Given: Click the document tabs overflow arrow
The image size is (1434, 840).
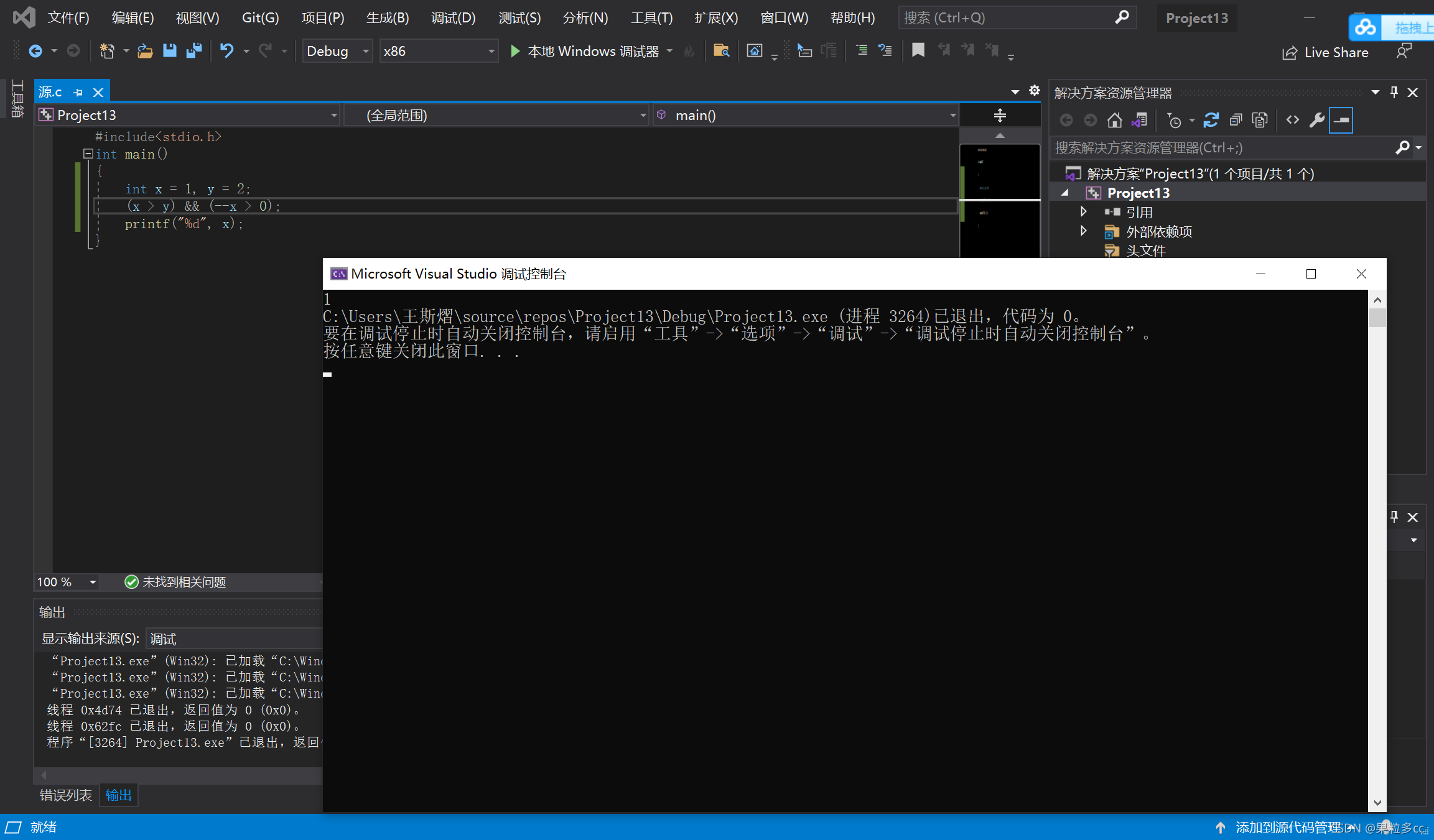Looking at the screenshot, I should click(x=1015, y=92).
